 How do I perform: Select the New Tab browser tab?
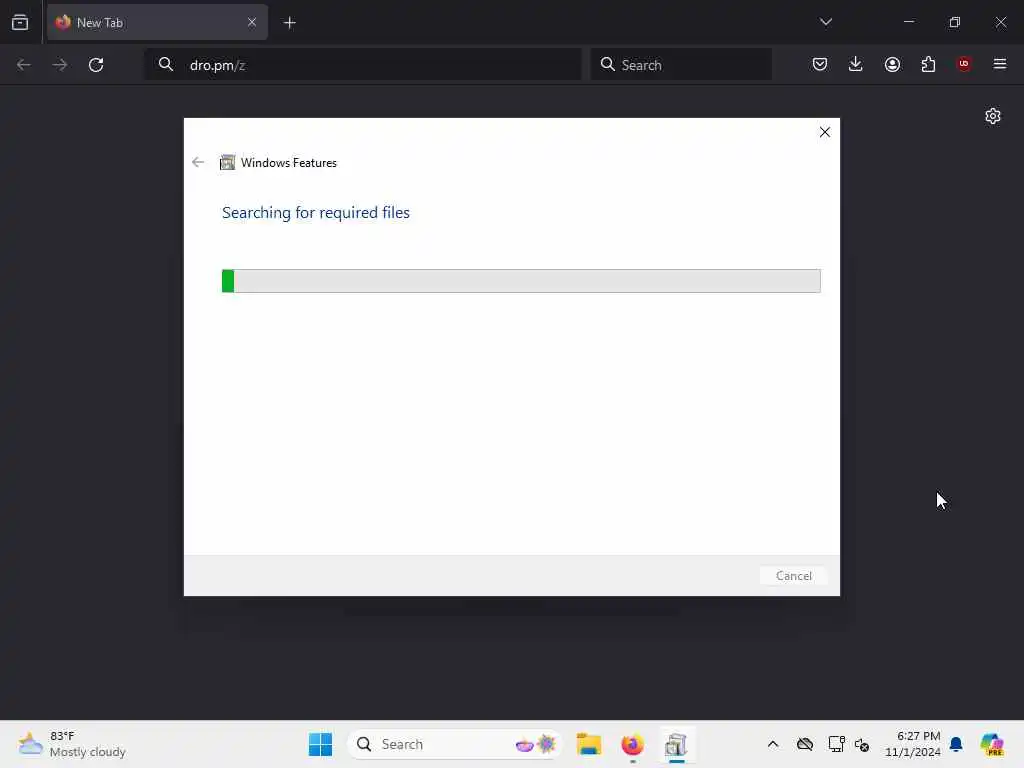tap(157, 22)
